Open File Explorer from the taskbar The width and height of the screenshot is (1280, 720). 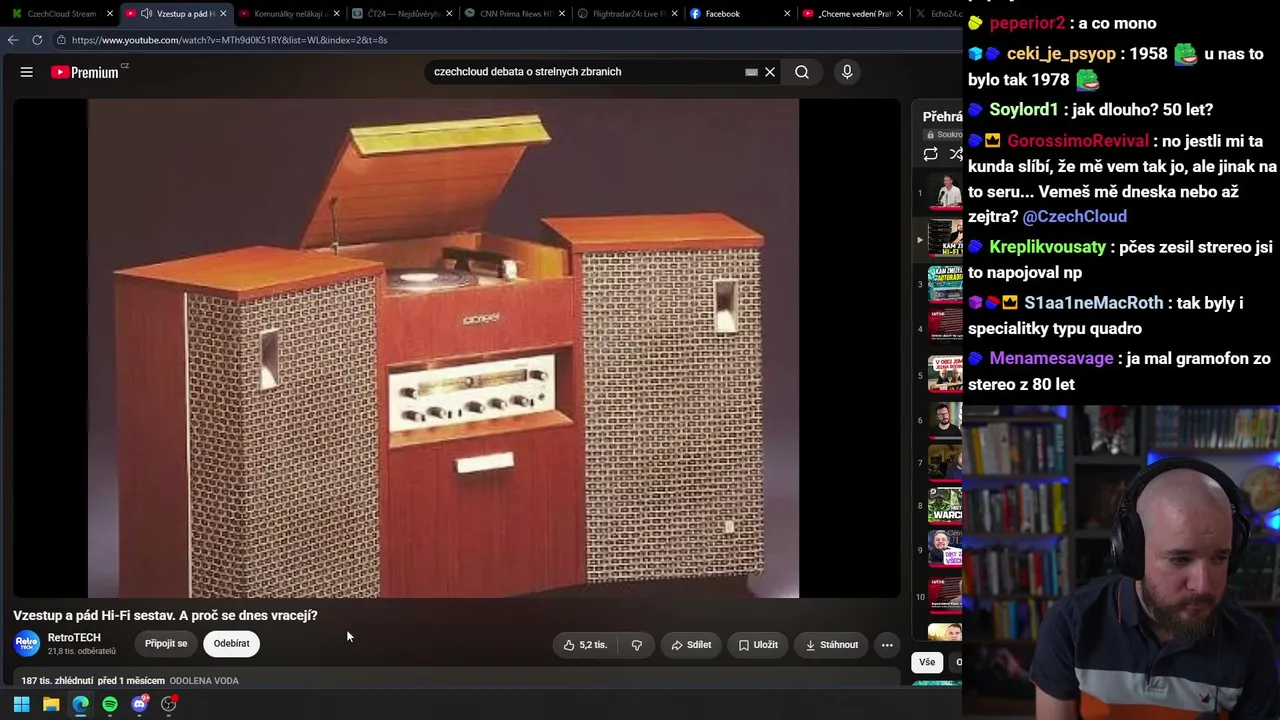pos(51,704)
